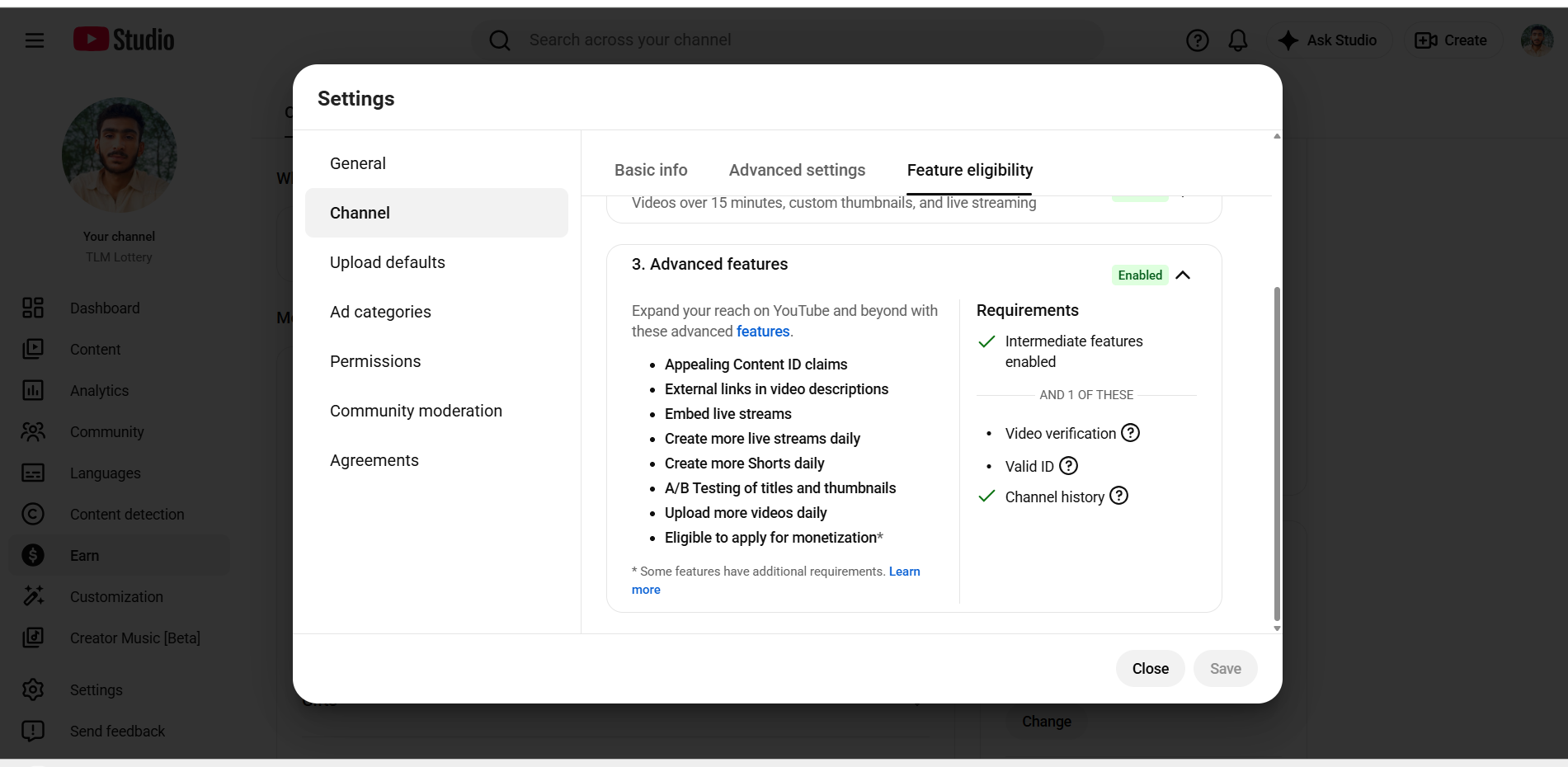This screenshot has width=1568, height=767.
Task: Open the account avatar menu
Action: [1537, 40]
